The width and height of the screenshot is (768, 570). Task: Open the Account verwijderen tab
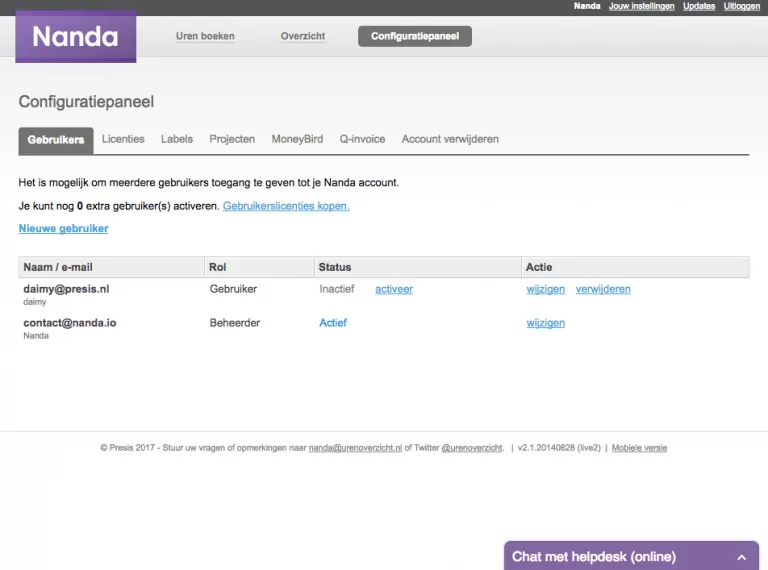click(x=450, y=139)
